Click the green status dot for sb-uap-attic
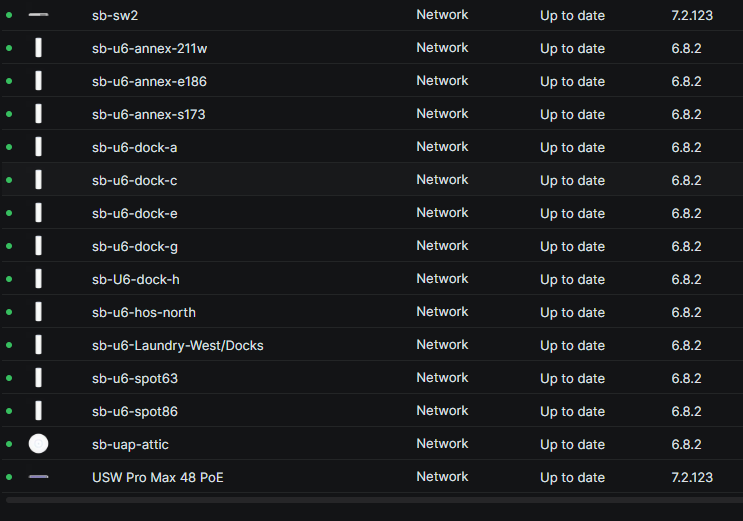This screenshot has height=521, width=743. 9,444
